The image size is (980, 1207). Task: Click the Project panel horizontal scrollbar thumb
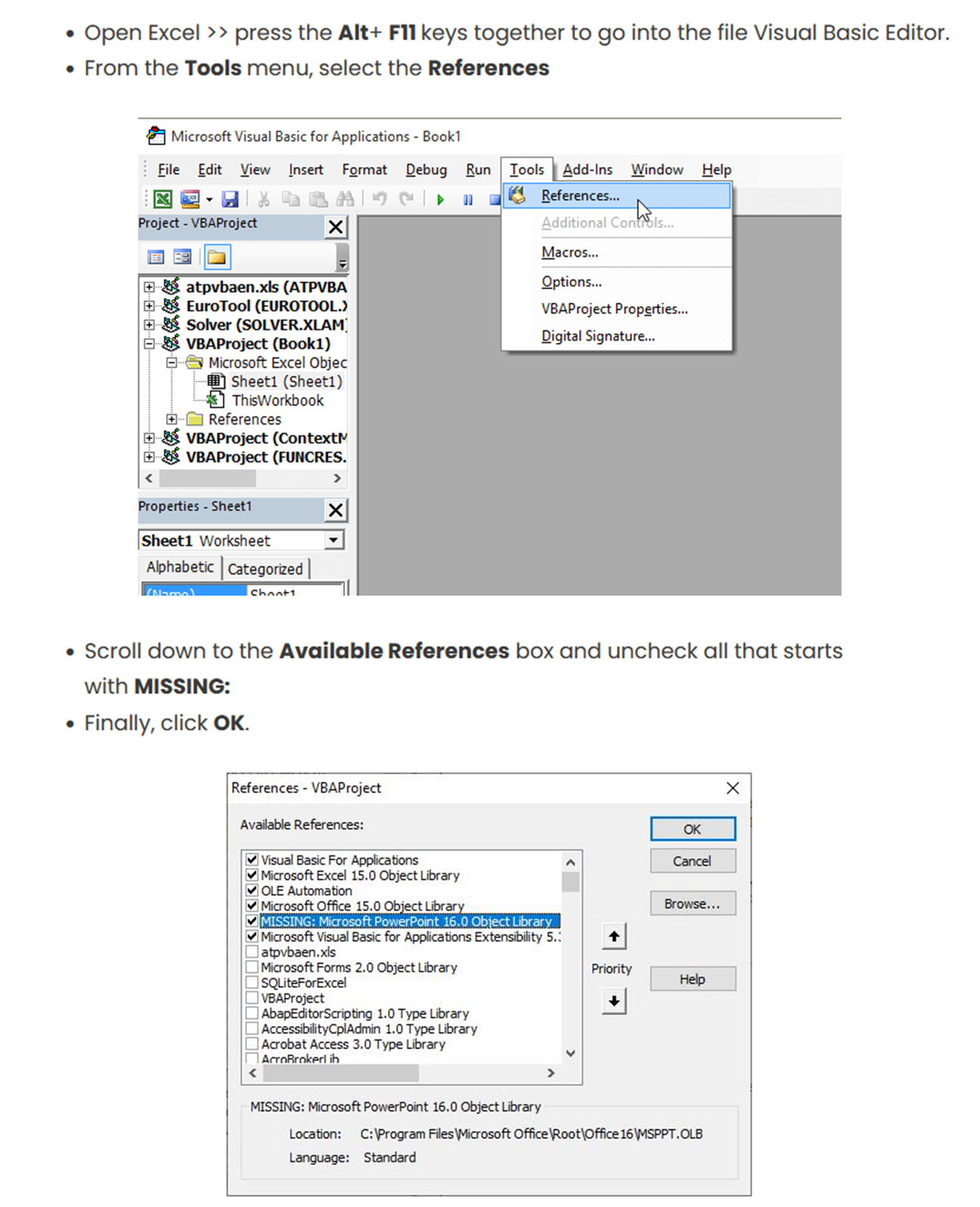coord(208,479)
